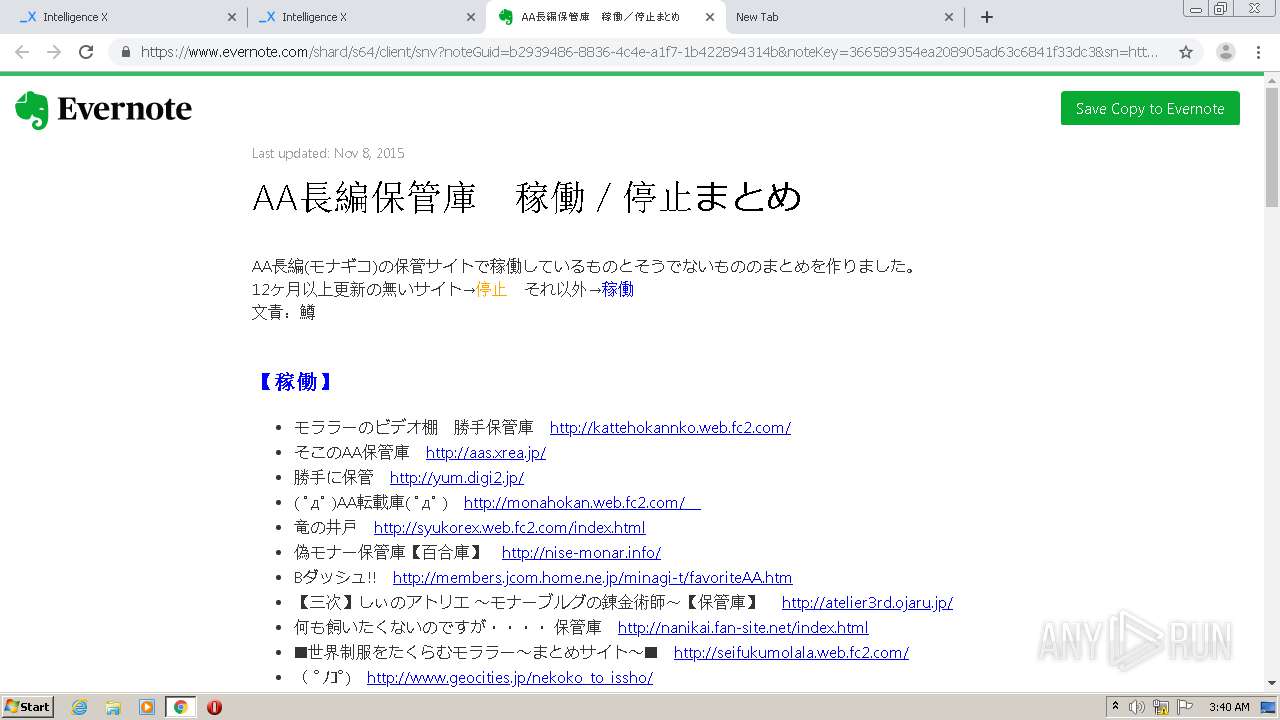Click the network tray icon

click(1161, 707)
